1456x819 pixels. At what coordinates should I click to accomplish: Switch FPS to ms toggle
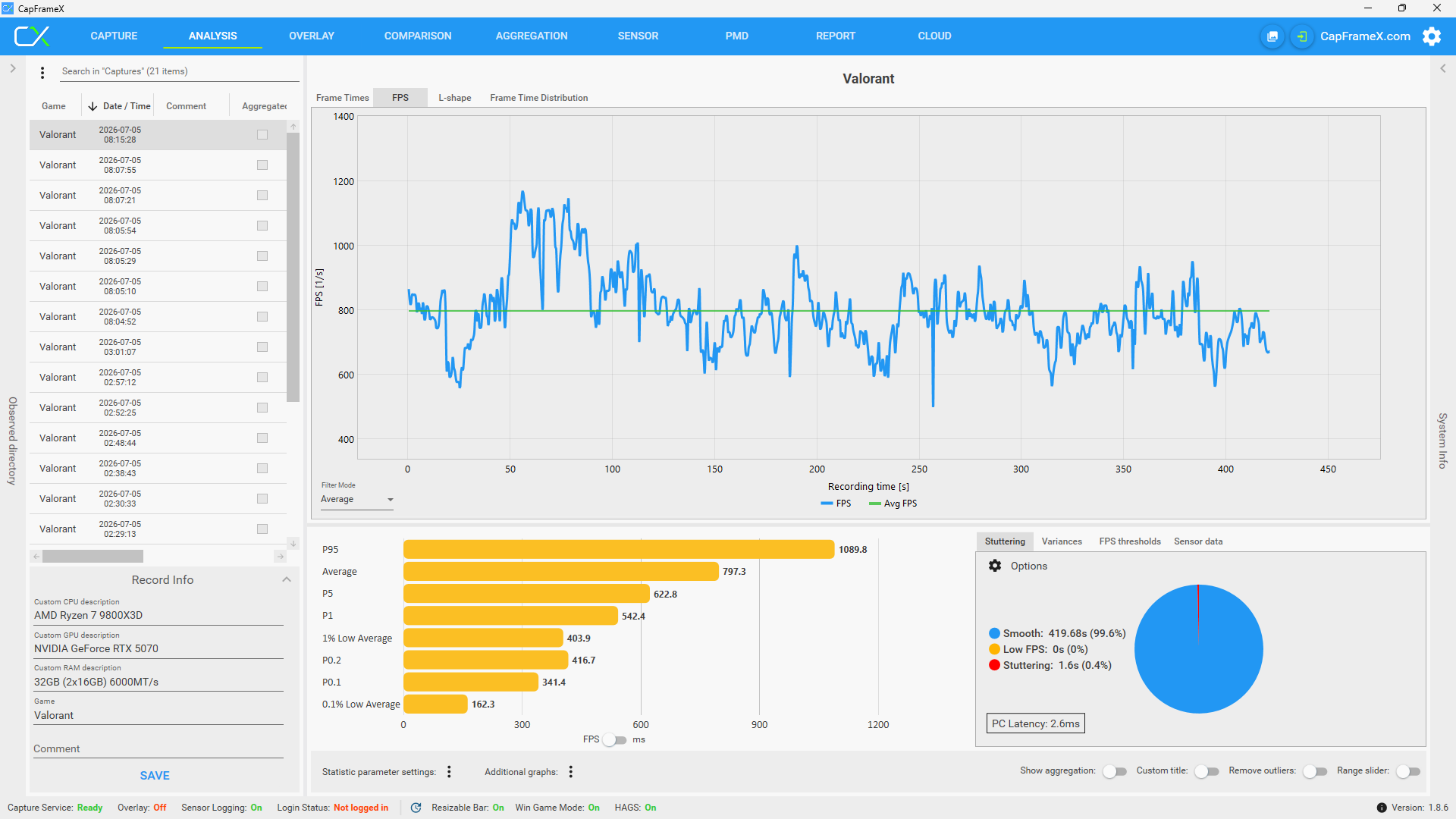point(615,740)
